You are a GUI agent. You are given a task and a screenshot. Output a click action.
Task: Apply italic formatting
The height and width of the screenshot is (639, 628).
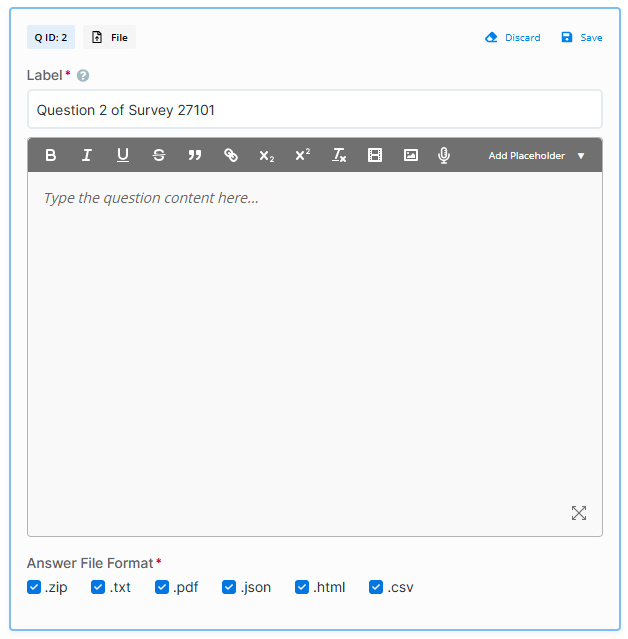[x=87, y=155]
